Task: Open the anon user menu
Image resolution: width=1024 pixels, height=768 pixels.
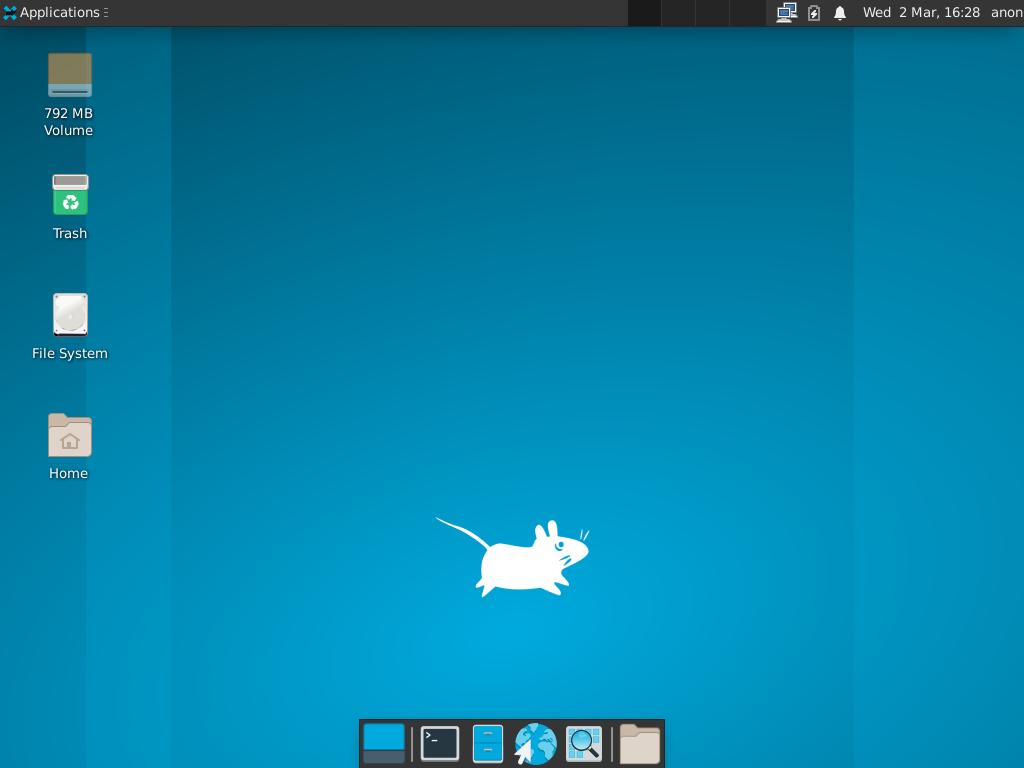Action: [x=1006, y=12]
